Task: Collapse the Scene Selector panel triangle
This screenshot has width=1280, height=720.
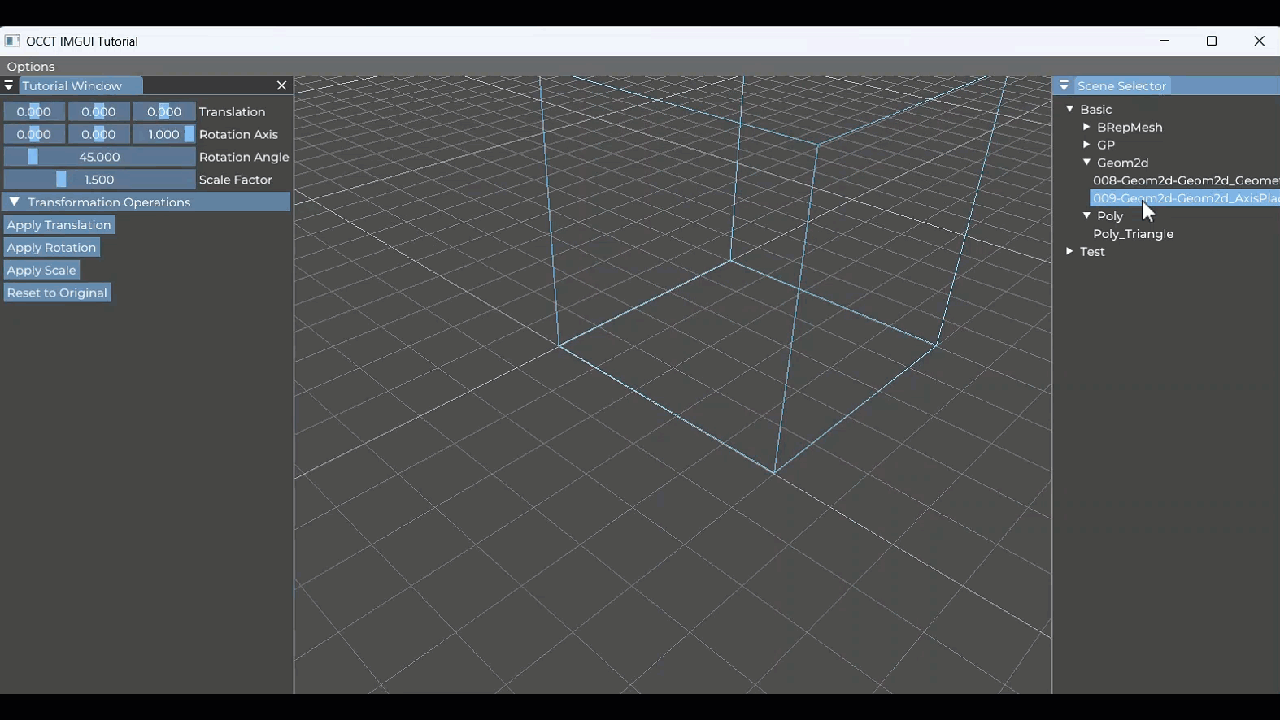Action: tap(1064, 86)
